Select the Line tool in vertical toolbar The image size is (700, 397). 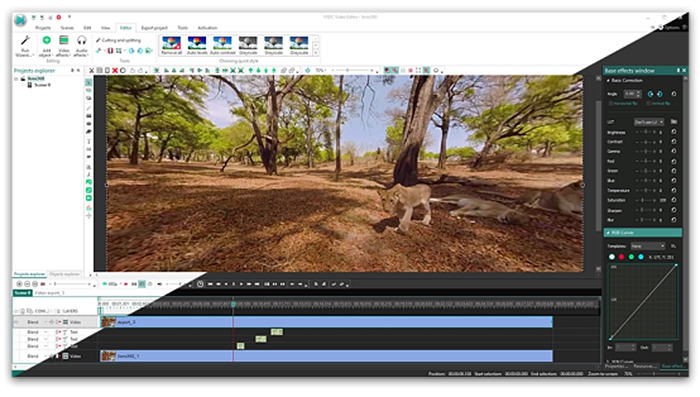[x=89, y=108]
